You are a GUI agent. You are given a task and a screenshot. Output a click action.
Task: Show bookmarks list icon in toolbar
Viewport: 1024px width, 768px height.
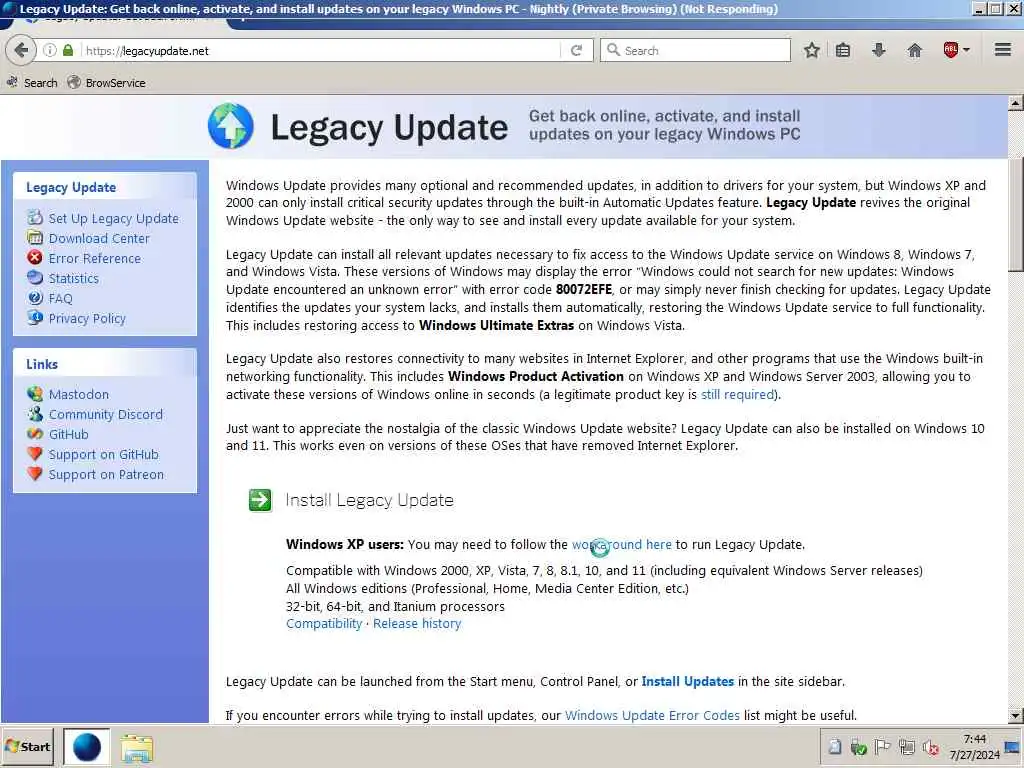pyautogui.click(x=843, y=50)
